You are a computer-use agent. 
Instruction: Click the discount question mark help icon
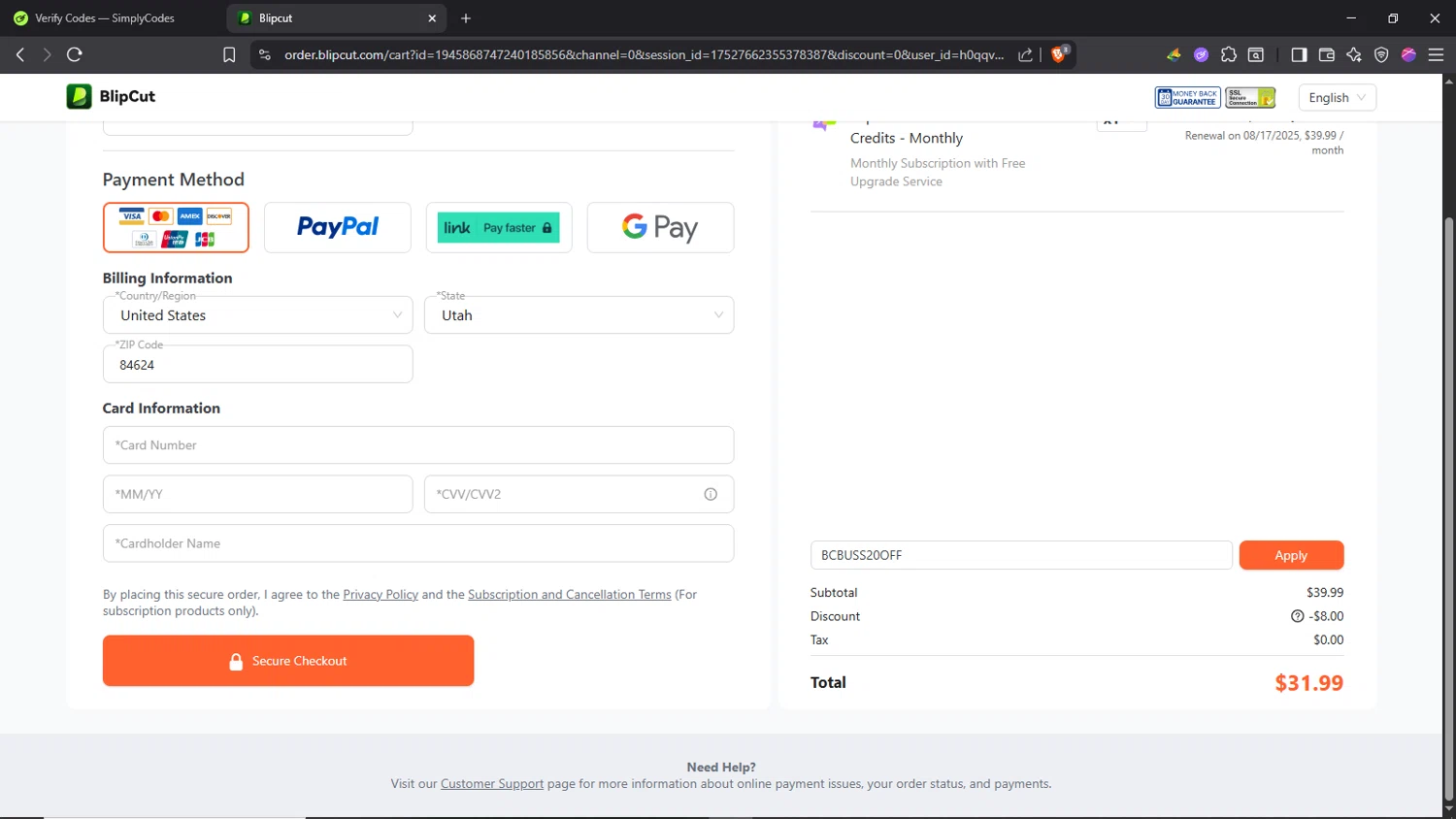[x=1297, y=616]
